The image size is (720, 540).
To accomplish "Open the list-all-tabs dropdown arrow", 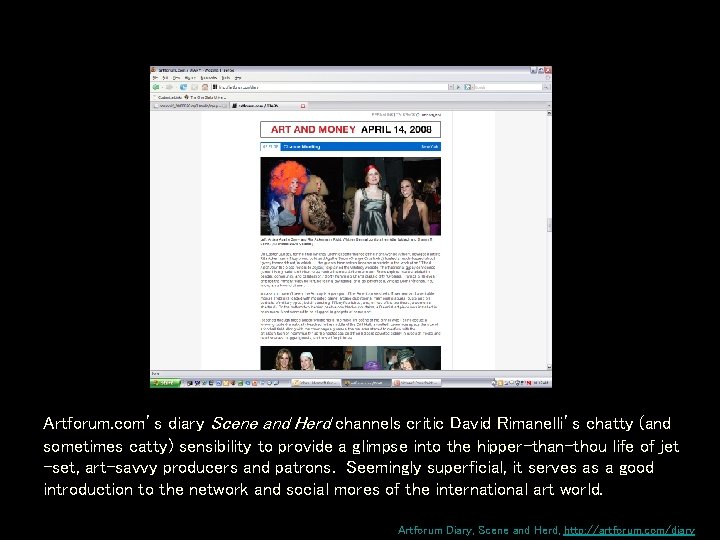I will 549,106.
